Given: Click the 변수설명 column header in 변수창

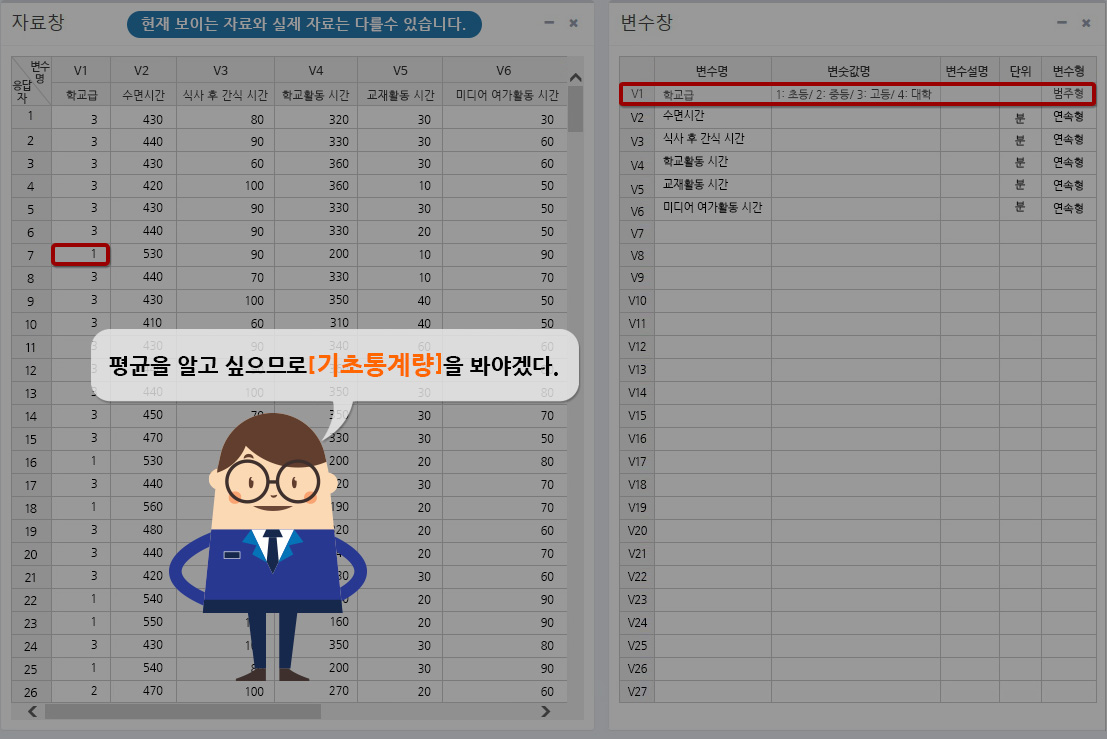Looking at the screenshot, I should click(x=969, y=71).
